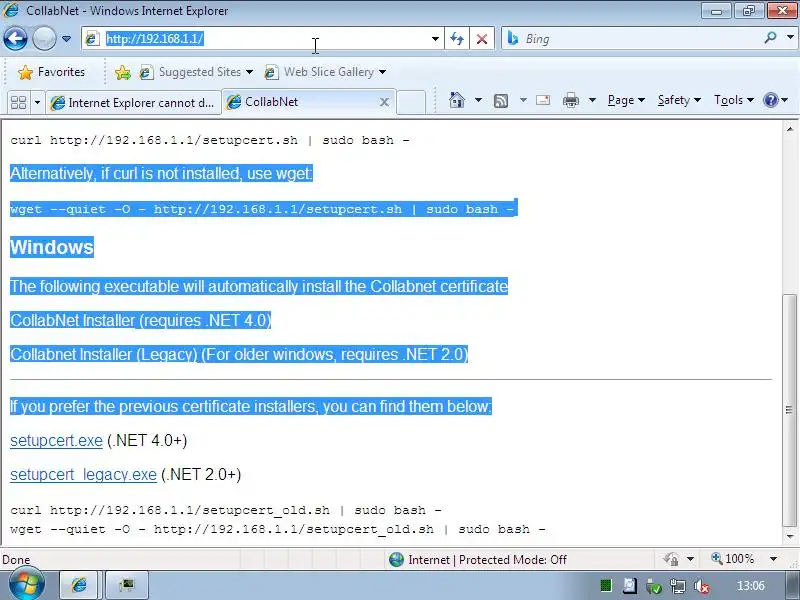Open Quick Tabs grid icon

18,103
